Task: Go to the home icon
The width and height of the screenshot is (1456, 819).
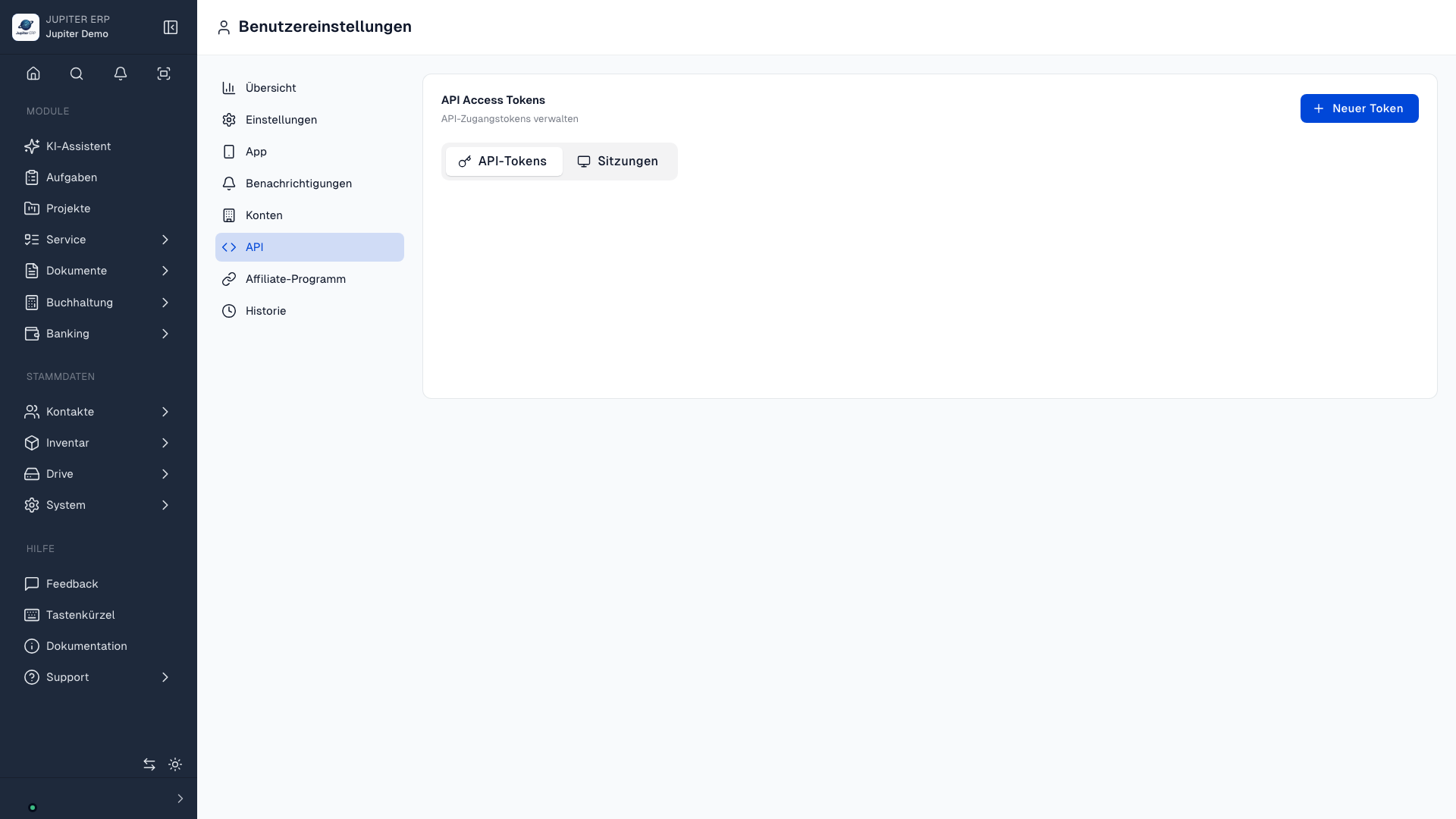Action: tap(33, 74)
